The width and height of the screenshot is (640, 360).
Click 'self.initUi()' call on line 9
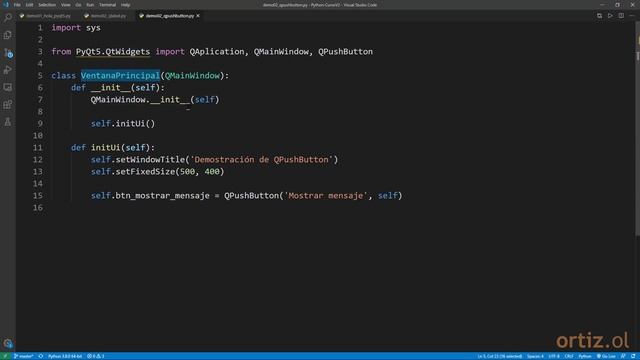point(123,124)
